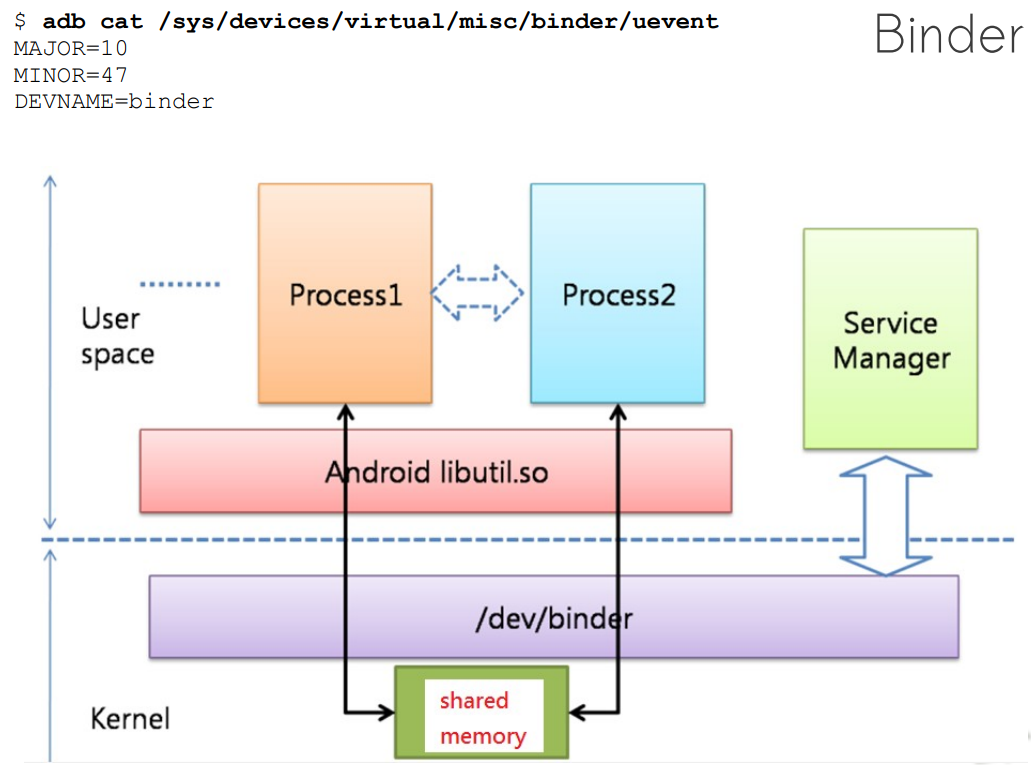The image size is (1031, 771).
Task: Click the DEVNAME=binder output text
Action: 113,100
